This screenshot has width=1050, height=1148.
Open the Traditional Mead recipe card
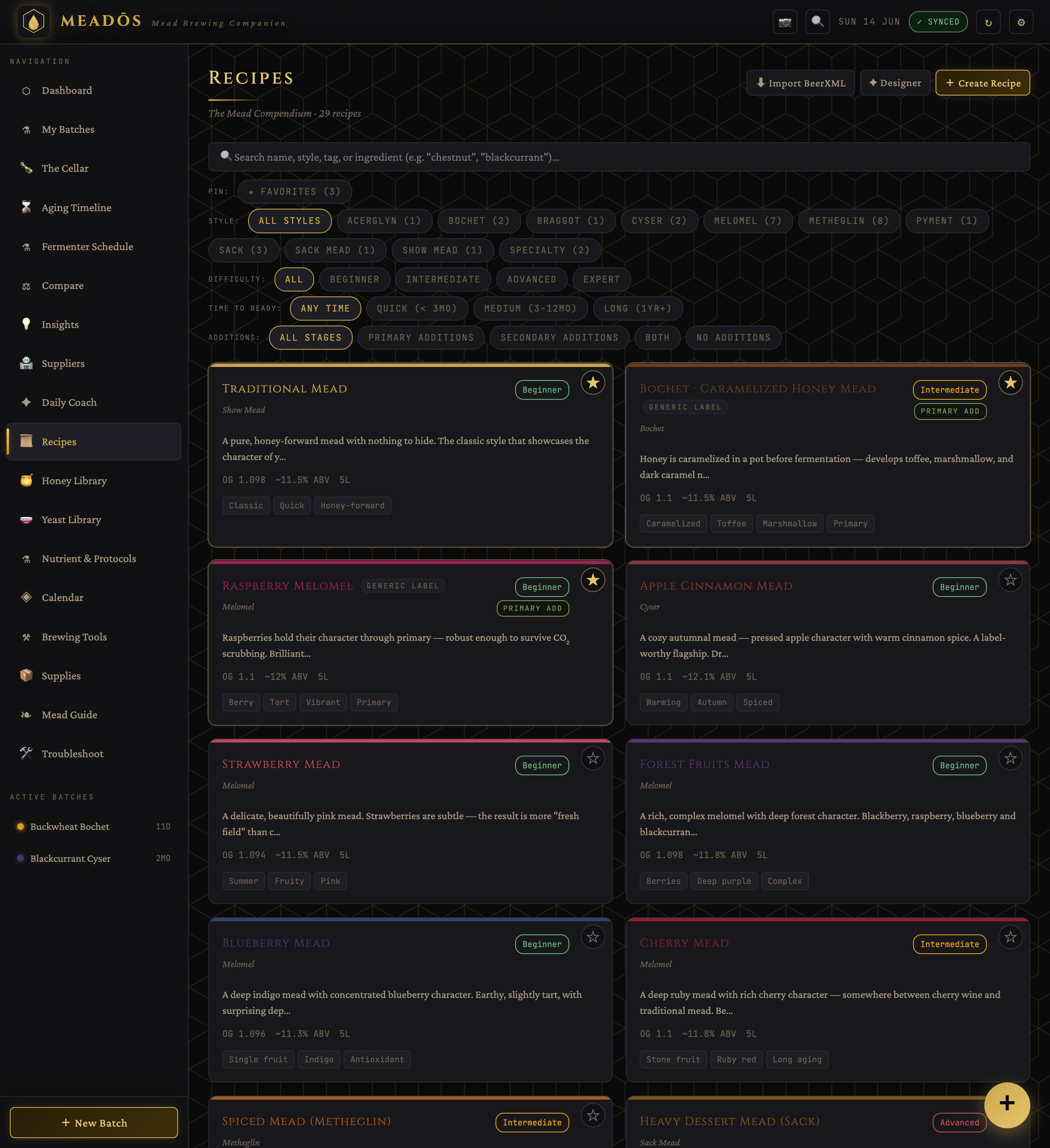[410, 455]
